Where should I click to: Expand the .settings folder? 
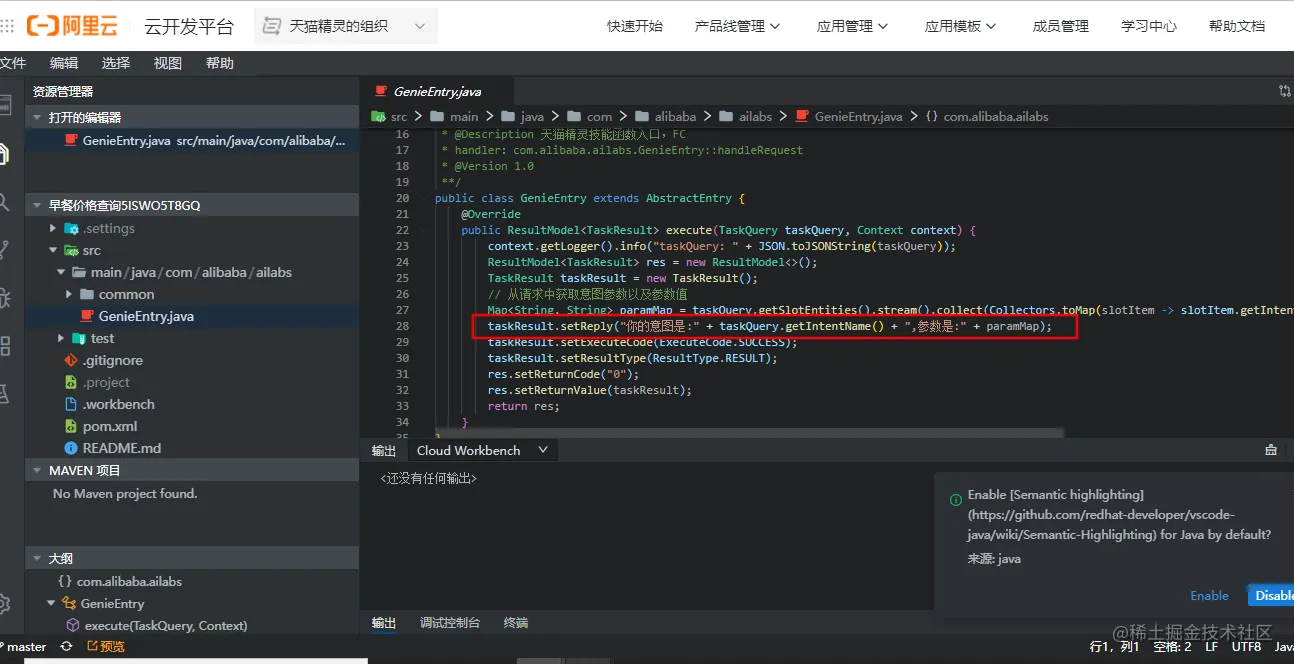click(x=53, y=228)
